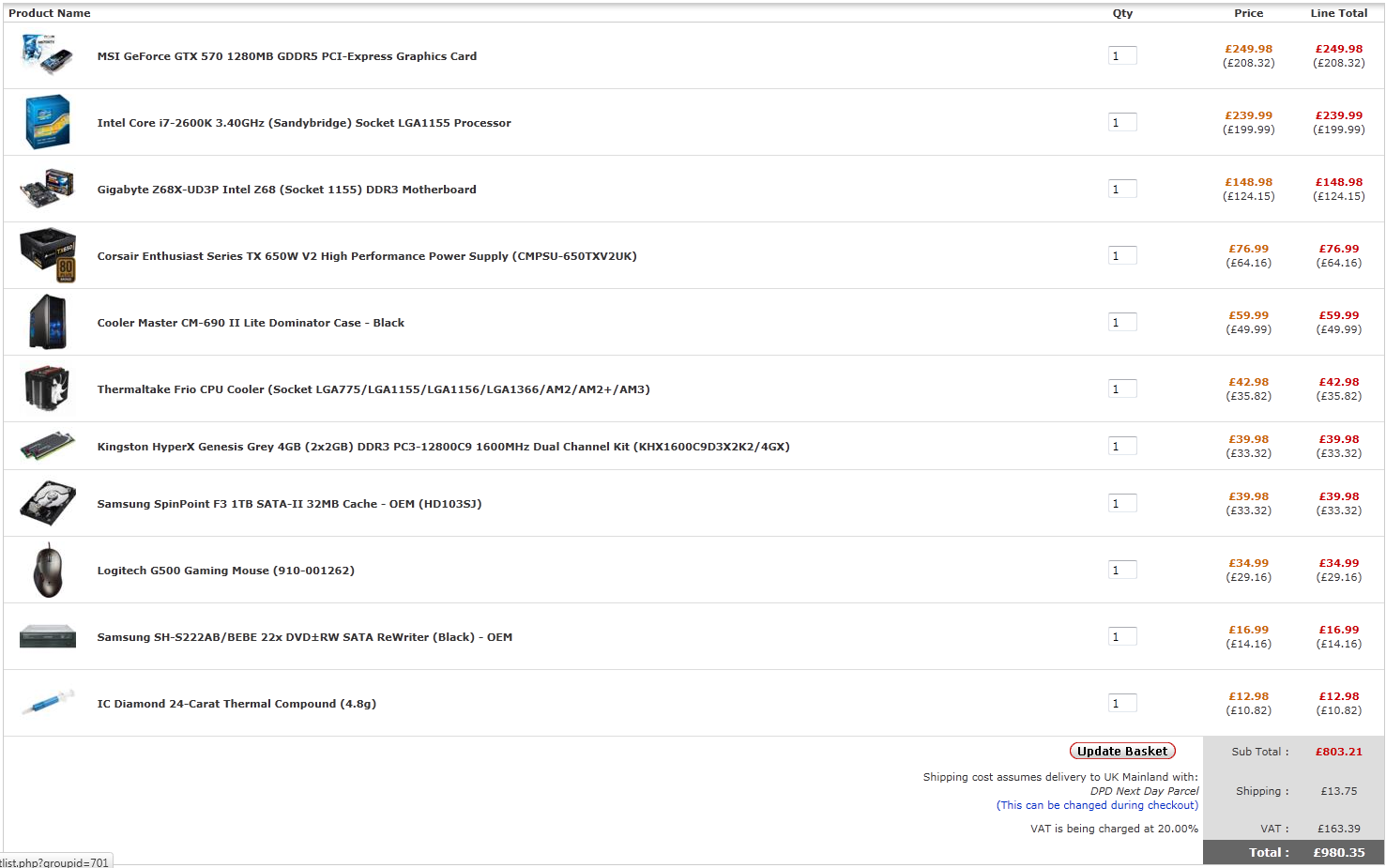Click the Samsung SpinPoint F3 hard drive image
This screenshot has width=1386, height=868.
47,503
